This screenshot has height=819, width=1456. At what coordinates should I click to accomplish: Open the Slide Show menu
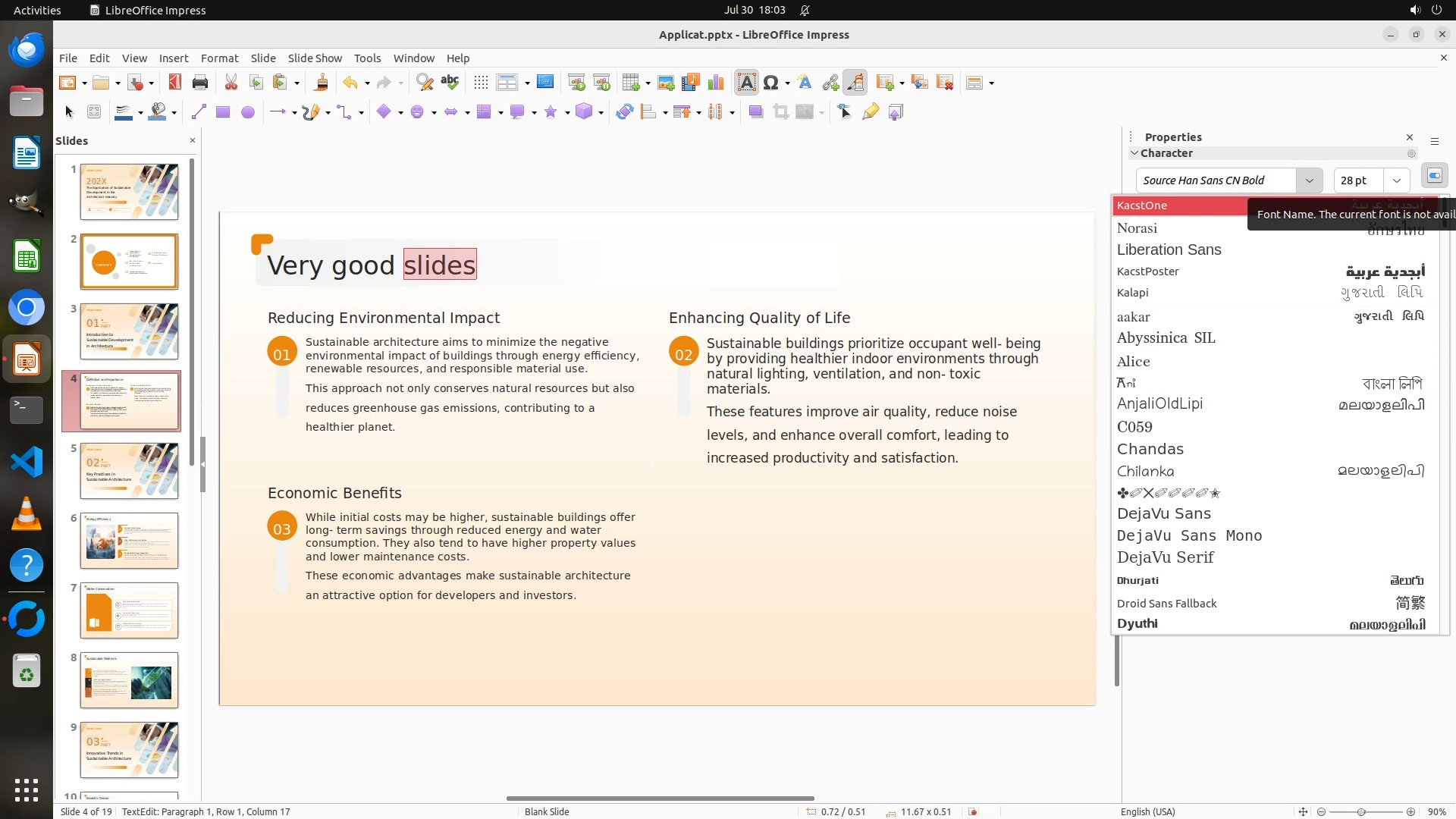click(314, 58)
